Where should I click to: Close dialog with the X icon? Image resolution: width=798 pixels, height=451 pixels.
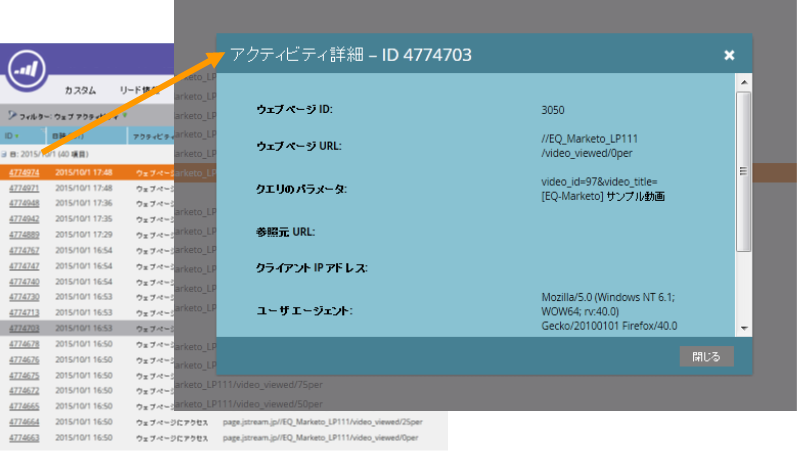click(729, 55)
